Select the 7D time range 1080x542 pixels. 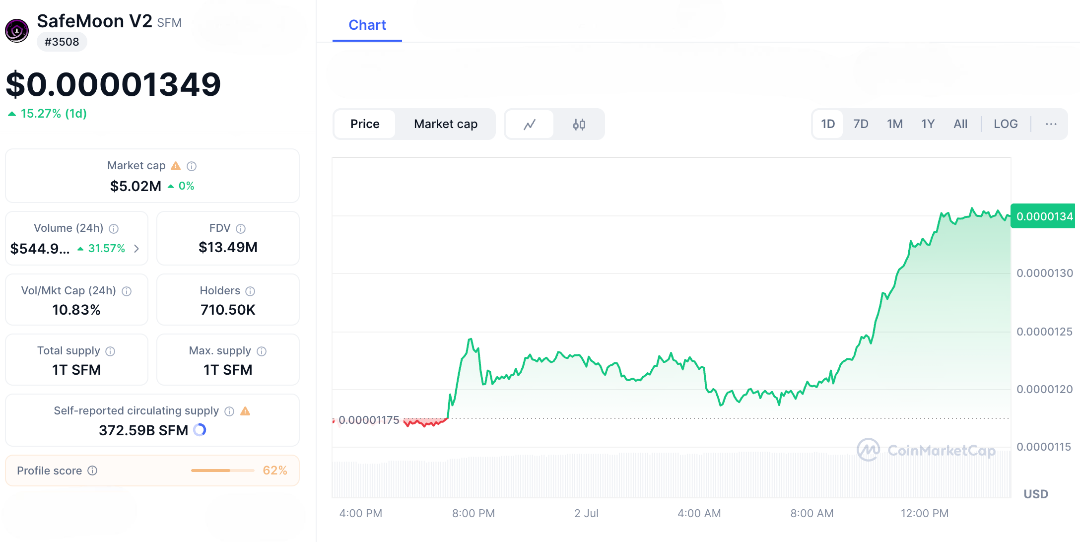tap(860, 124)
